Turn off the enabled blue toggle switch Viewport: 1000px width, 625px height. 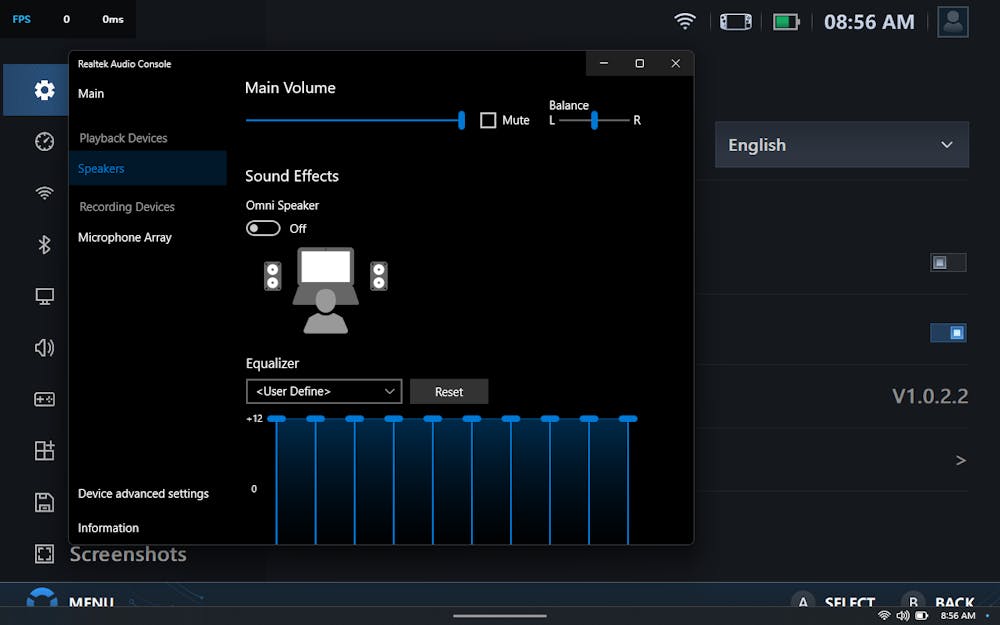click(948, 332)
